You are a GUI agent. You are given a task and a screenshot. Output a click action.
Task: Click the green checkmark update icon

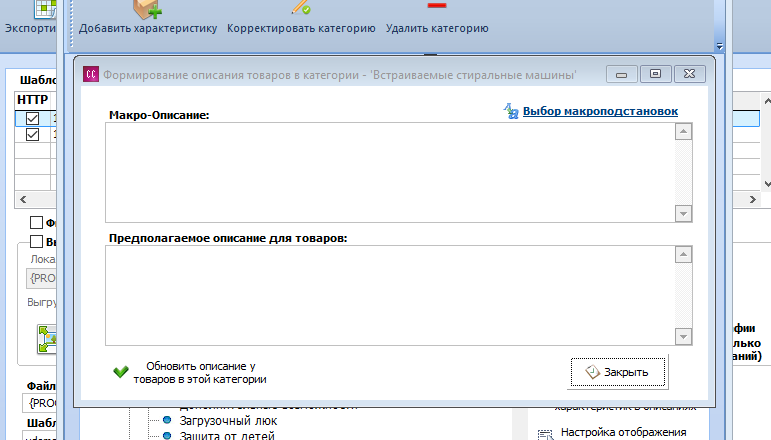tap(120, 372)
